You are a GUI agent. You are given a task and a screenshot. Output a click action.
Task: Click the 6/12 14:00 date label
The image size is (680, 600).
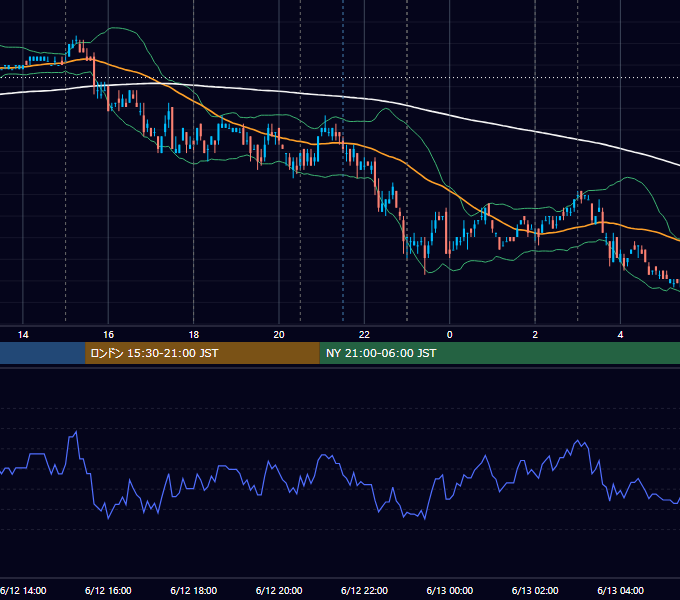click(x=23, y=590)
